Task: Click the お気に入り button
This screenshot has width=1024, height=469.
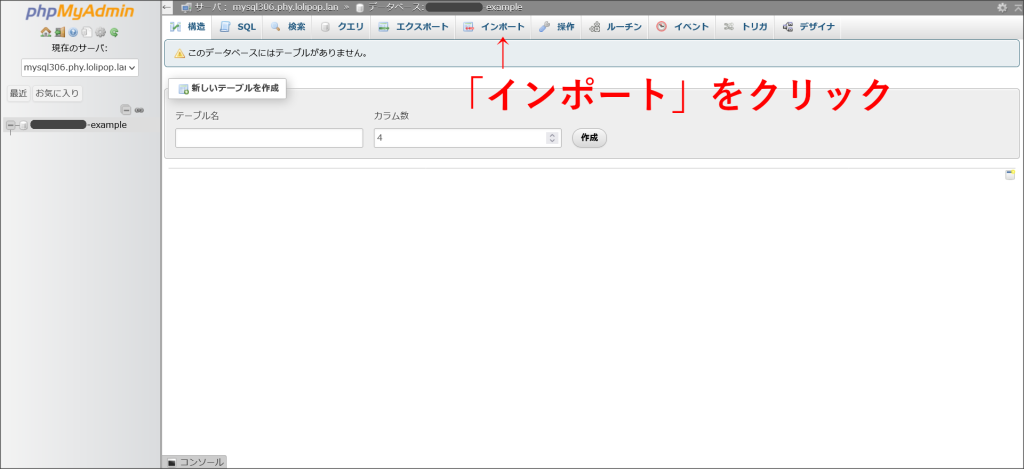Action: pyautogui.click(x=57, y=93)
